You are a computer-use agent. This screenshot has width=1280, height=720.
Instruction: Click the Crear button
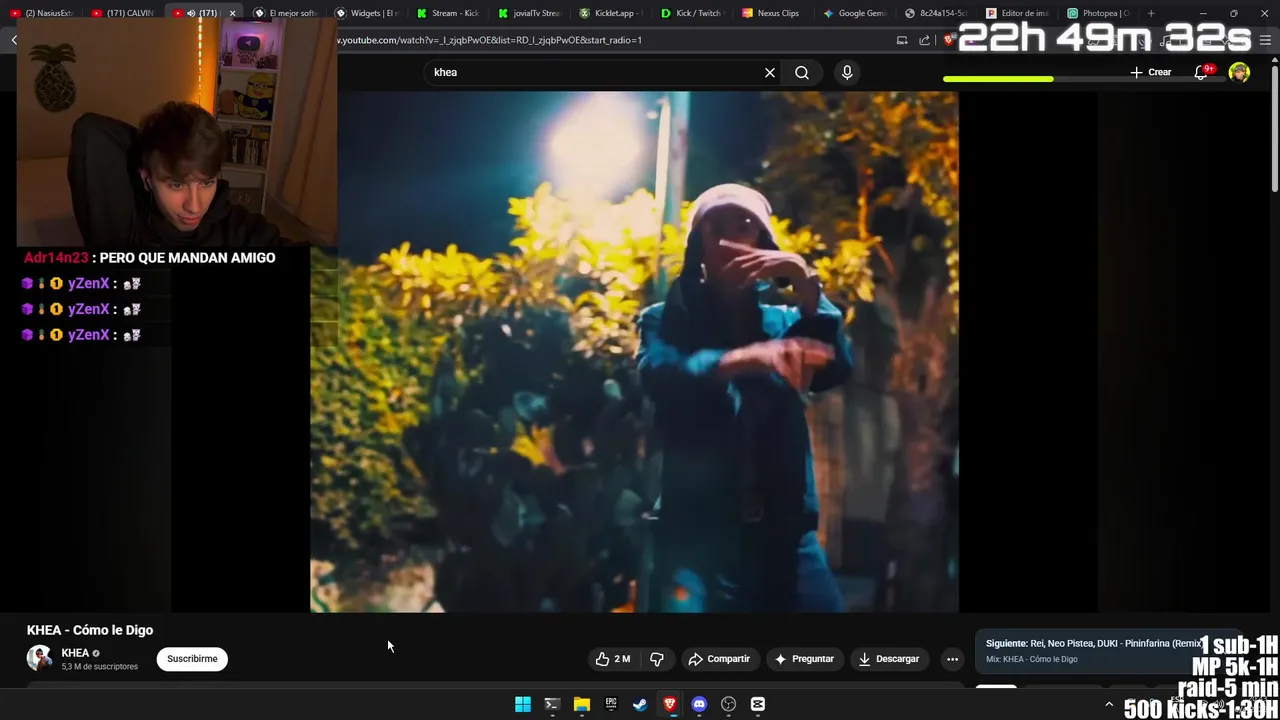pyautogui.click(x=1150, y=72)
